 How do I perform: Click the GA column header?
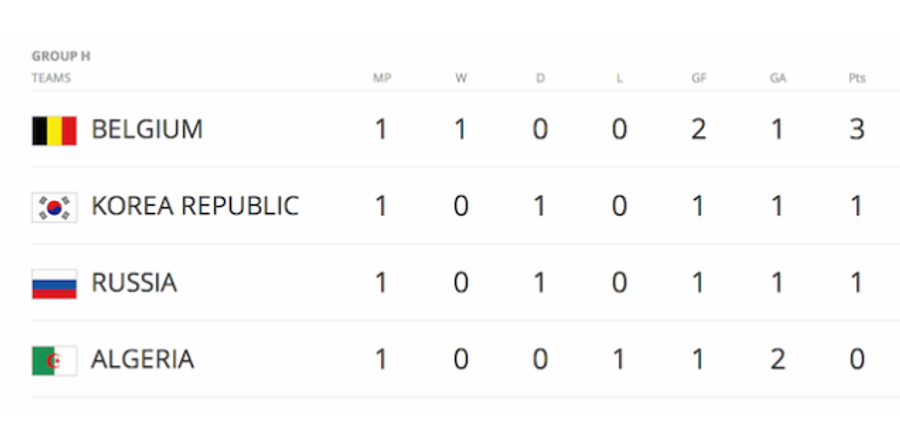tap(778, 78)
